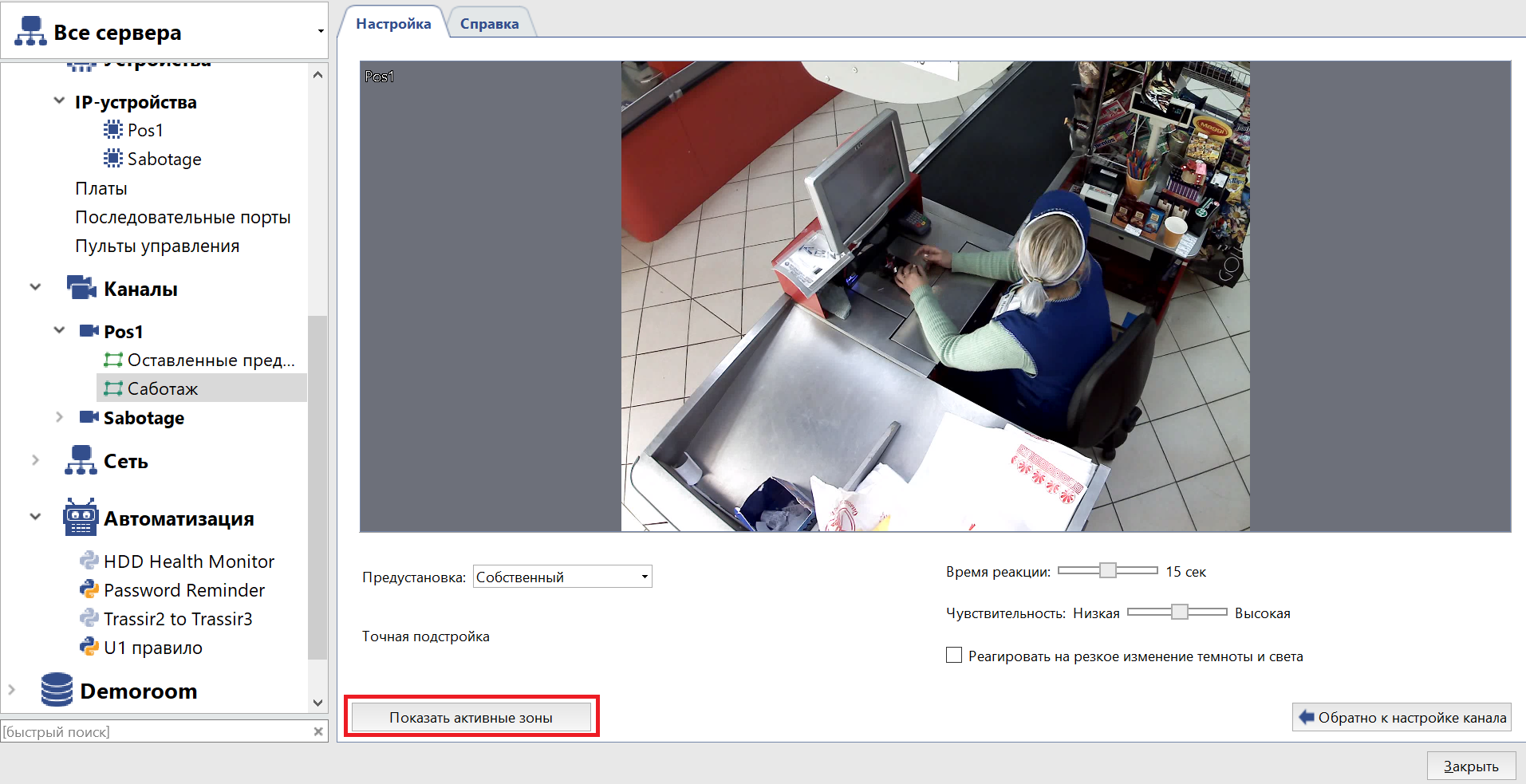Select Demoroom server label
Screen dimensions: 1526x784
click(139, 690)
